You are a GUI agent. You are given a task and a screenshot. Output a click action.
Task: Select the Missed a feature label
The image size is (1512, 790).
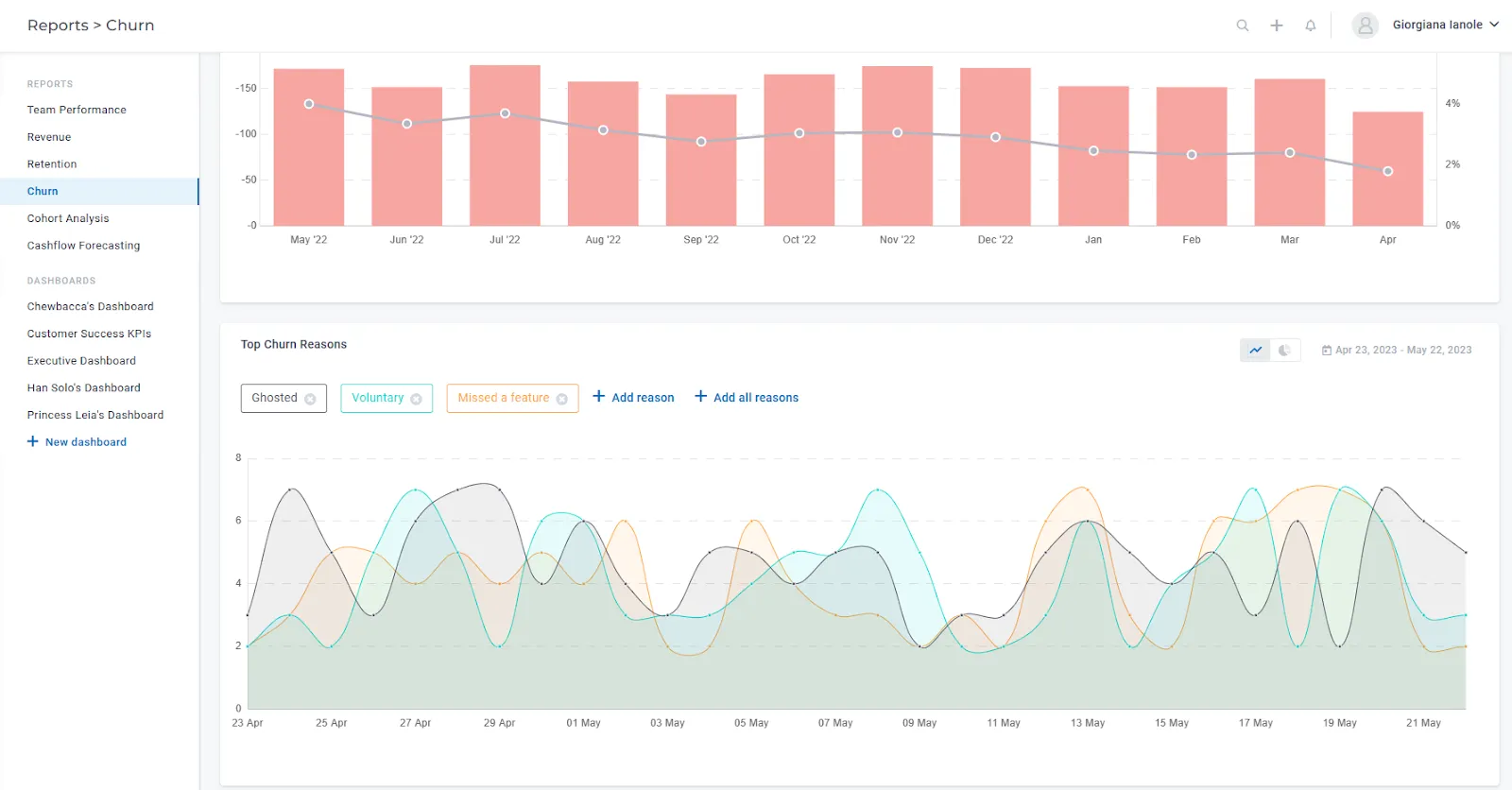pyautogui.click(x=503, y=399)
